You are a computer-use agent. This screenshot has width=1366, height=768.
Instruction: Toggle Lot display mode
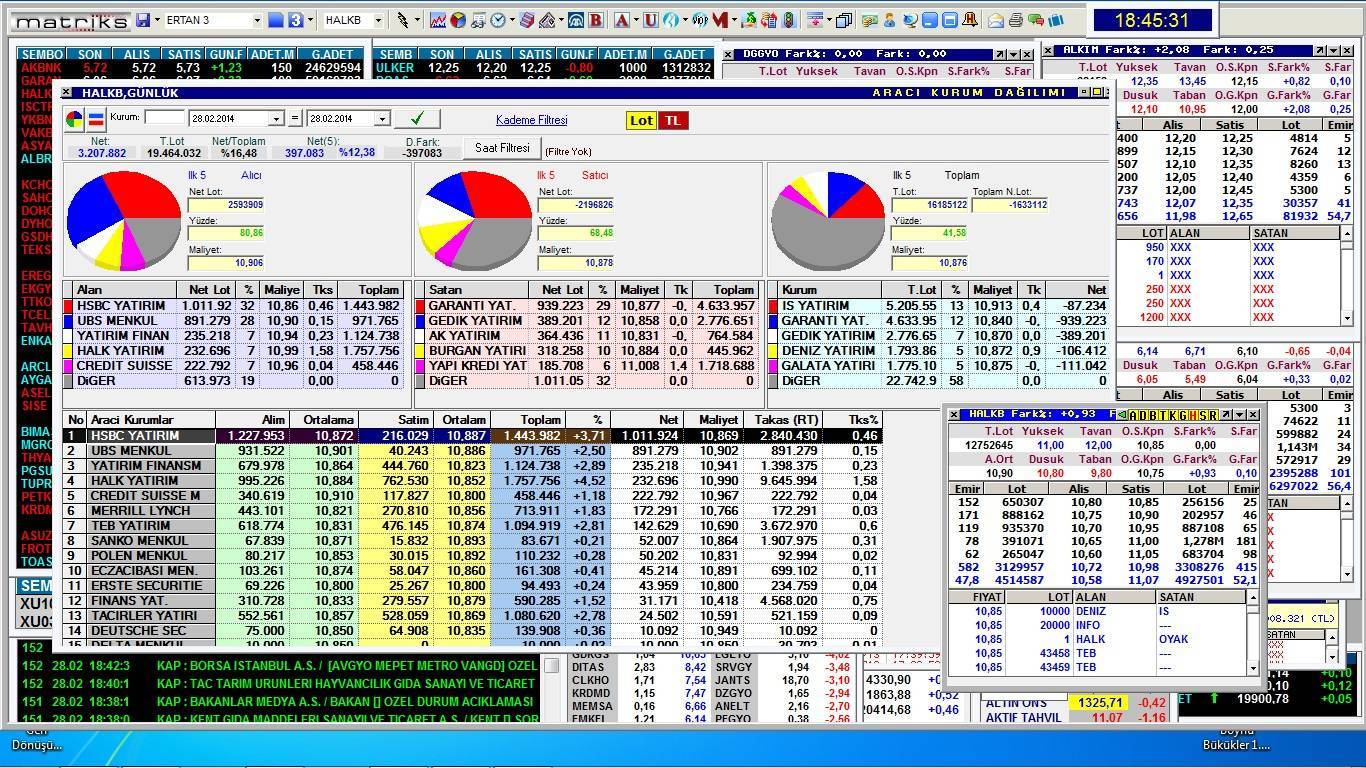click(x=641, y=120)
